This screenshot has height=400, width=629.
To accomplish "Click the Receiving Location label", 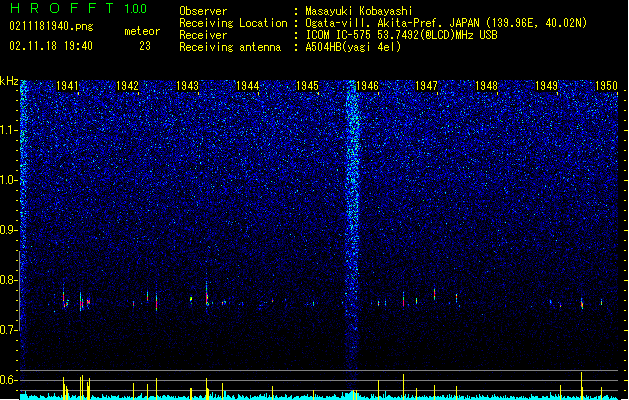I will [233, 23].
